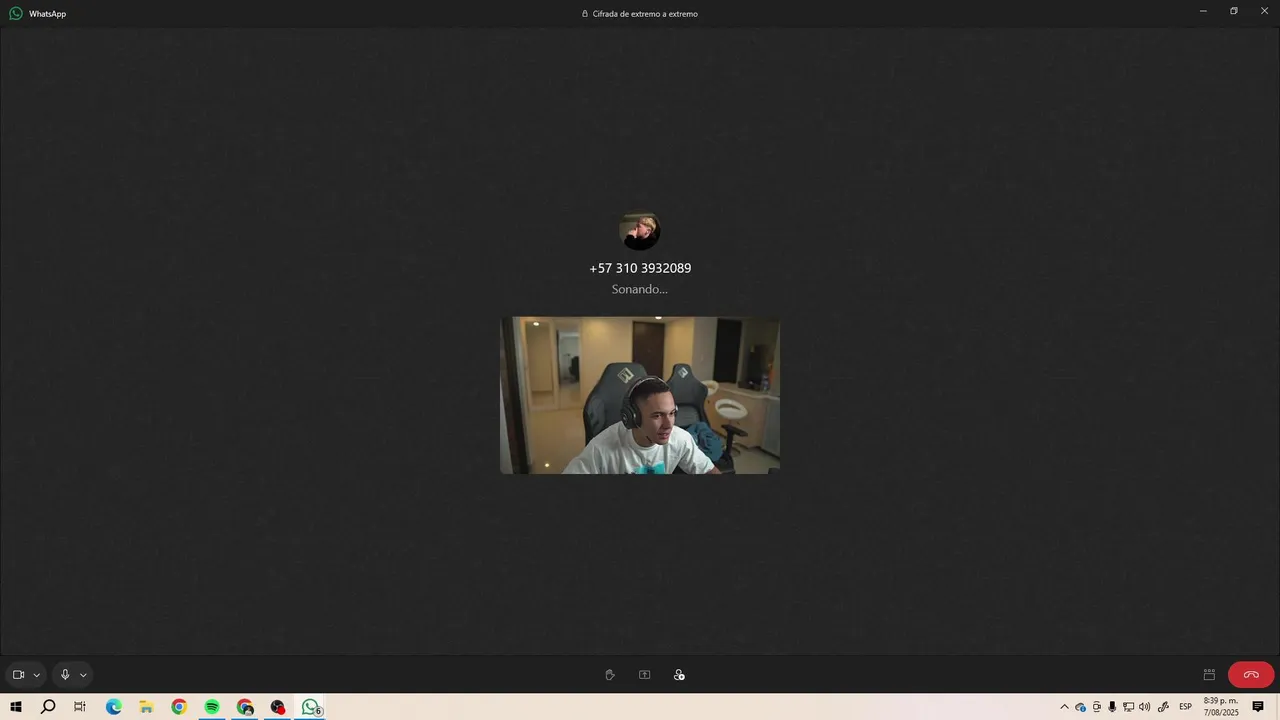Screen dimensions: 1280x720
Task: Open File Explorer from the taskbar
Action: coord(146,707)
